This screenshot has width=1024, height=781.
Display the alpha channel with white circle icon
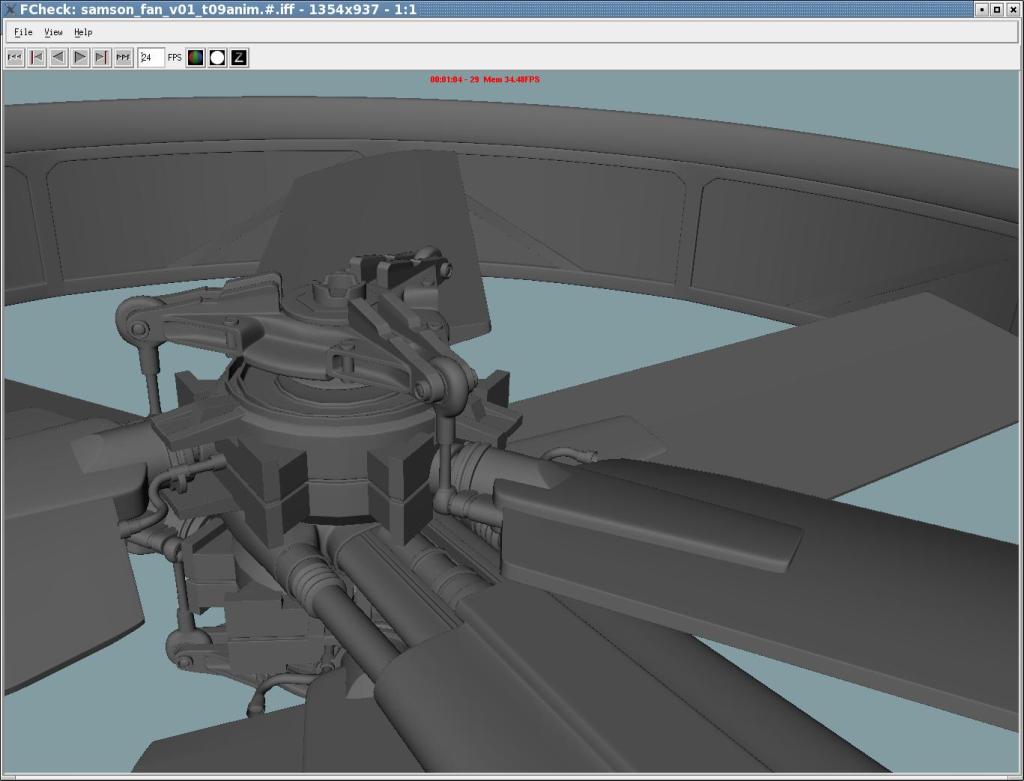pos(217,58)
